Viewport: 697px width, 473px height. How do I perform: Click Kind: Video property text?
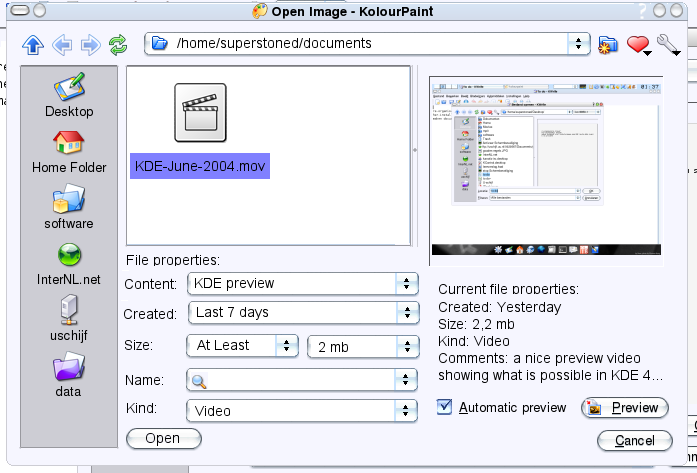474,341
